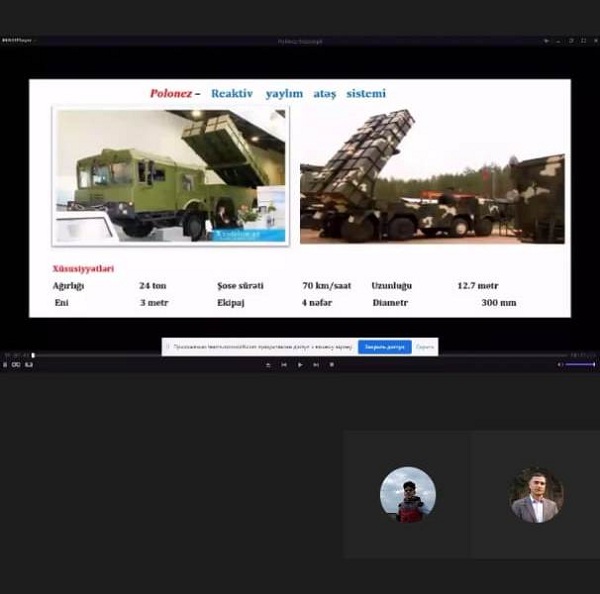This screenshot has width=600, height=594.
Task: Adjust the purple volume slider
Action: pos(580,365)
